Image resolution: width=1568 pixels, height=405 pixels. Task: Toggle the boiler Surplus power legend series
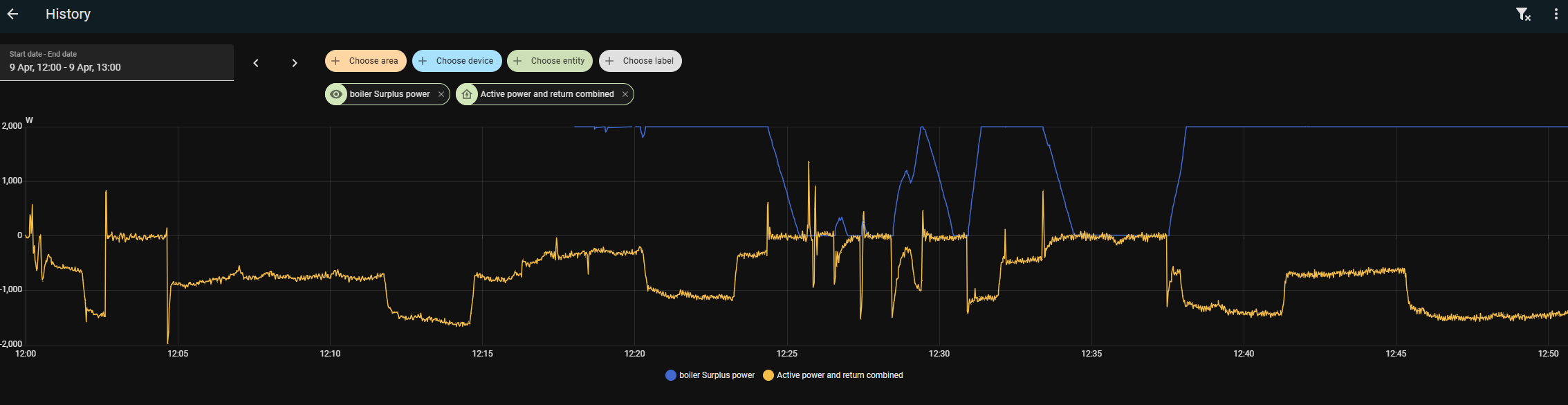[x=710, y=375]
